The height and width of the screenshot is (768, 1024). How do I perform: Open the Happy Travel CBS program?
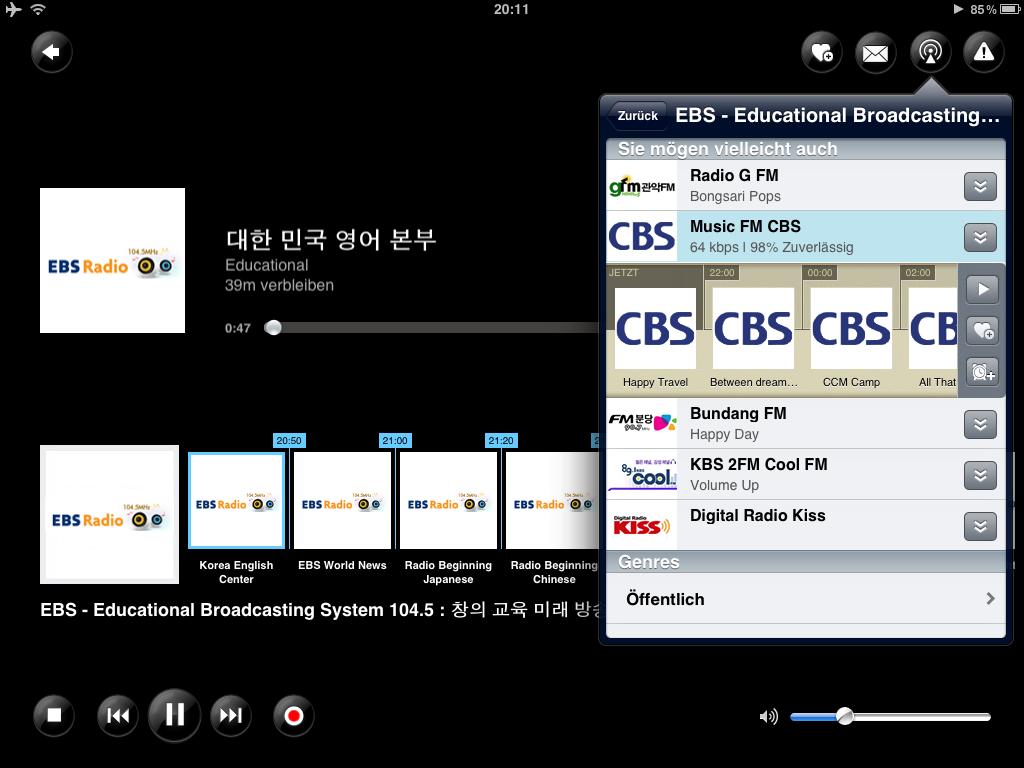click(655, 328)
